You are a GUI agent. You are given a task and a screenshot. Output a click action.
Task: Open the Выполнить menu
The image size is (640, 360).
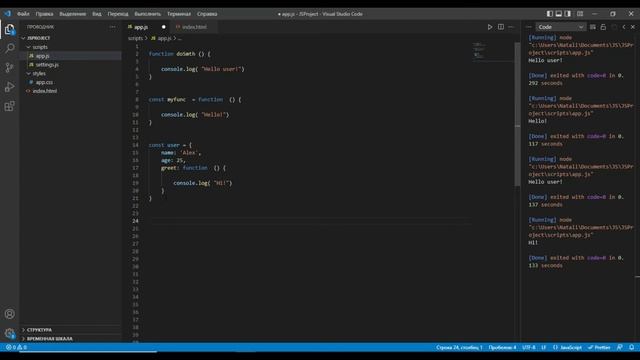coord(147,13)
